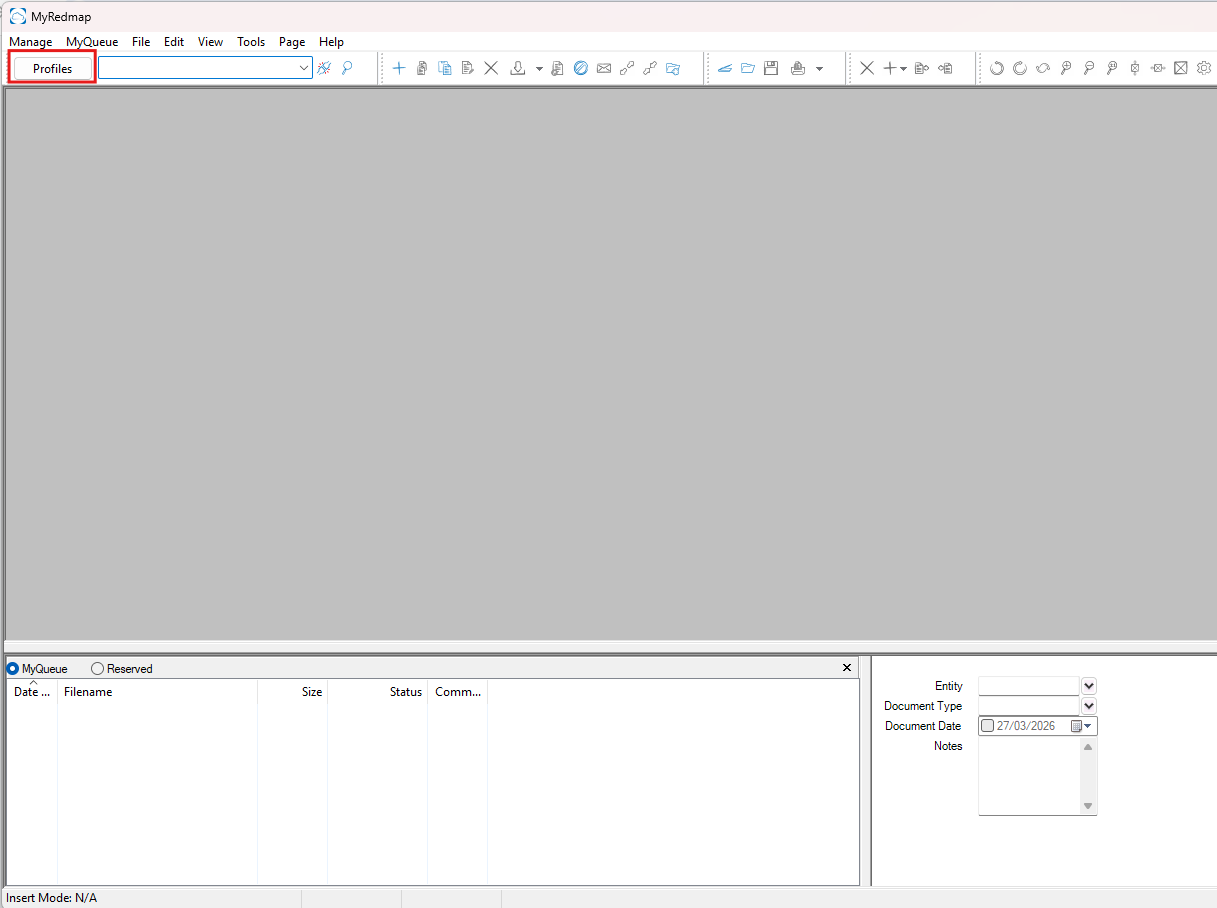This screenshot has width=1217, height=908.
Task: Click the email envelope toolbar icon
Action: (x=604, y=68)
